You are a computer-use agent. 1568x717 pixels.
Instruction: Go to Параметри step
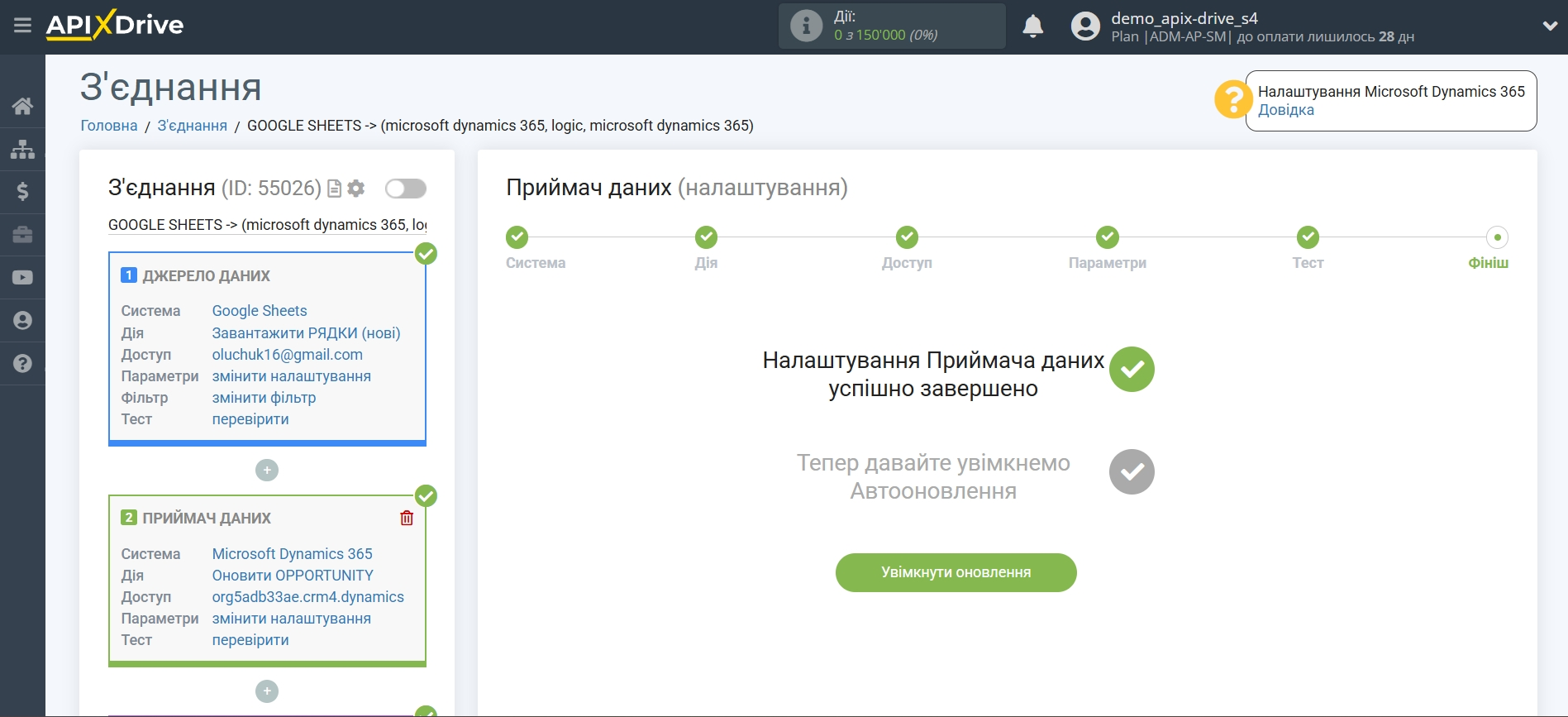[1108, 238]
